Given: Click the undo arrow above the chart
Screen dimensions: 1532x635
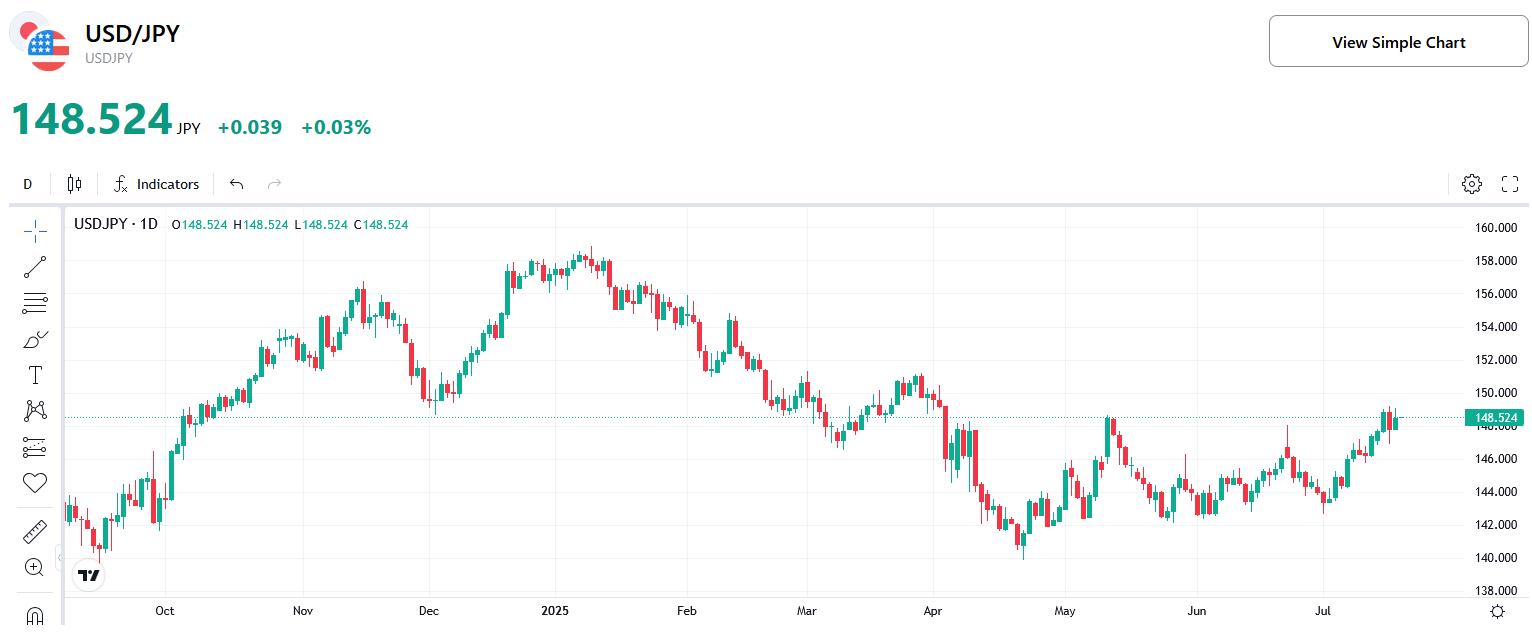Looking at the screenshot, I should (x=236, y=184).
